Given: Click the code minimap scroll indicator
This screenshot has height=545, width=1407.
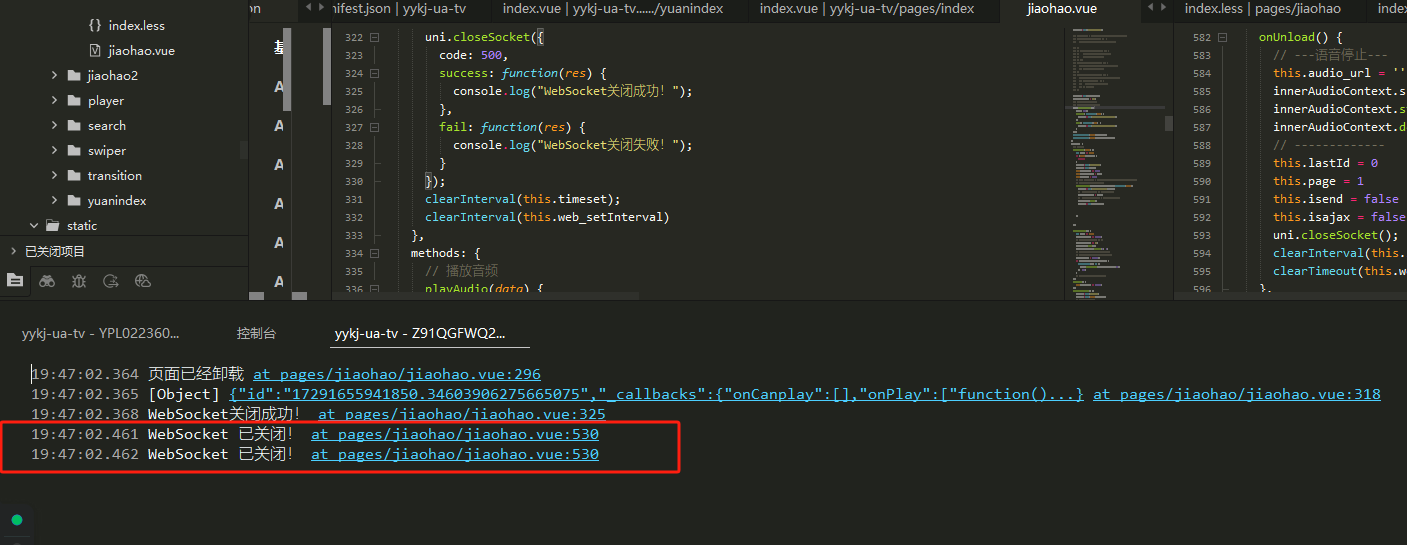Looking at the screenshot, I should point(1168,123).
